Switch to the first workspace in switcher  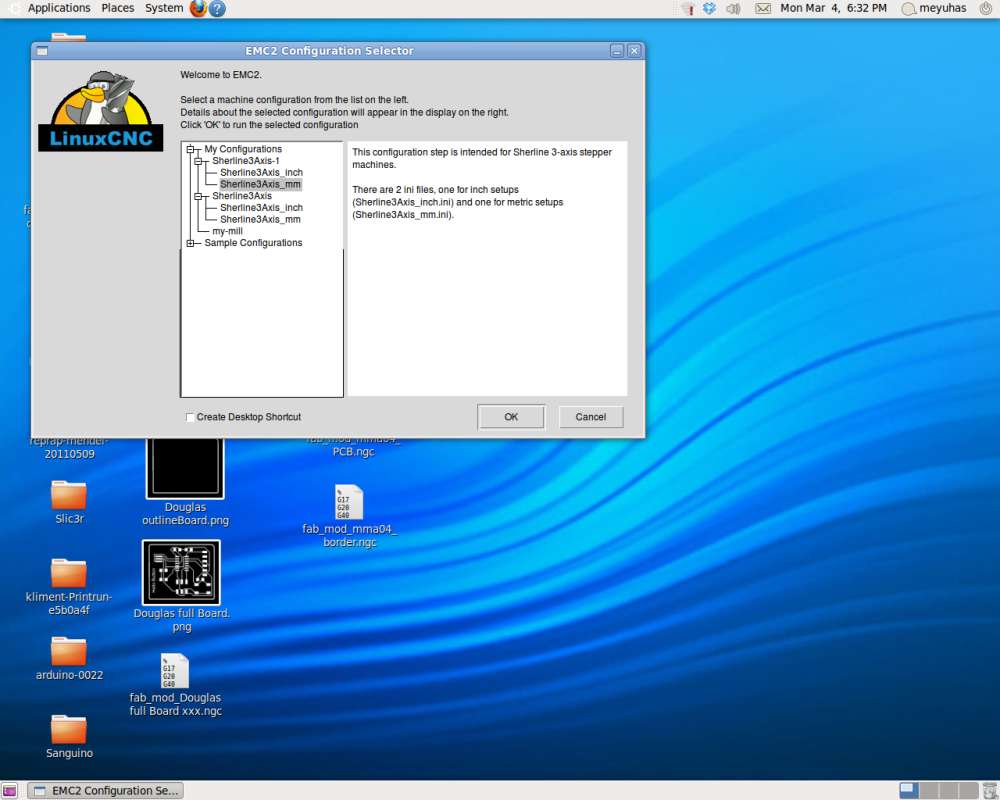909,790
